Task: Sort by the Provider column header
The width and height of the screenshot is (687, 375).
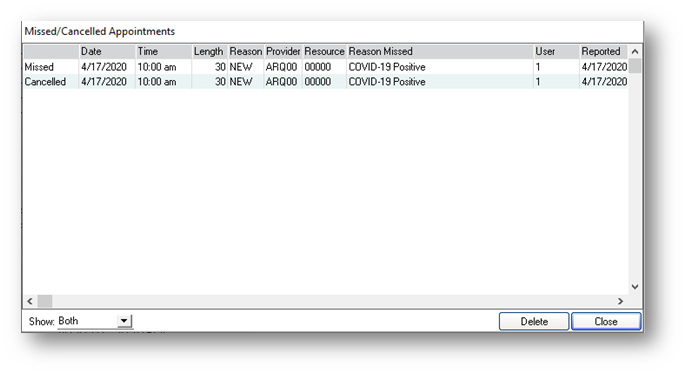Action: [x=283, y=52]
